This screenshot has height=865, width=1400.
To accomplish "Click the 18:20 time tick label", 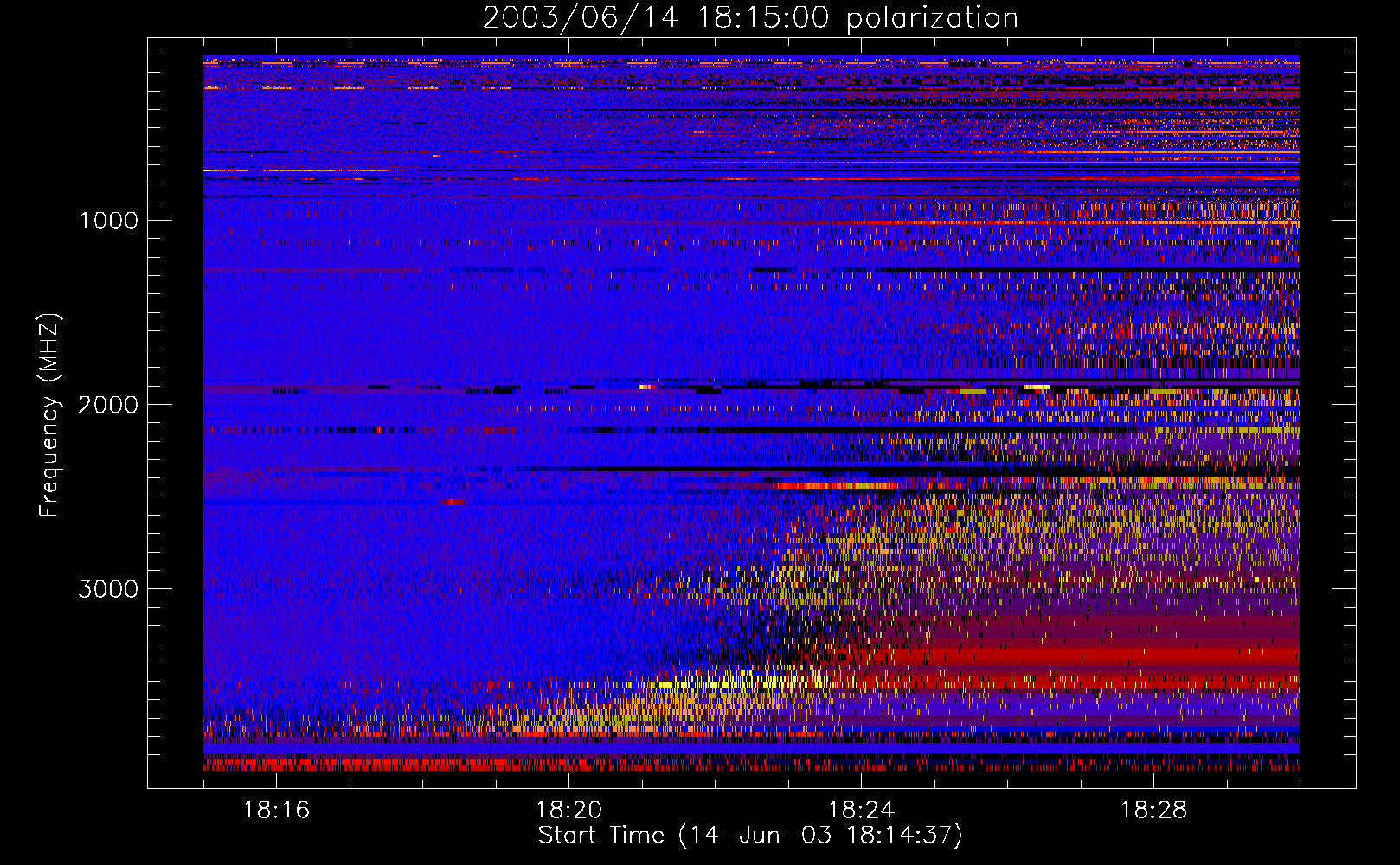I will pyautogui.click(x=568, y=811).
